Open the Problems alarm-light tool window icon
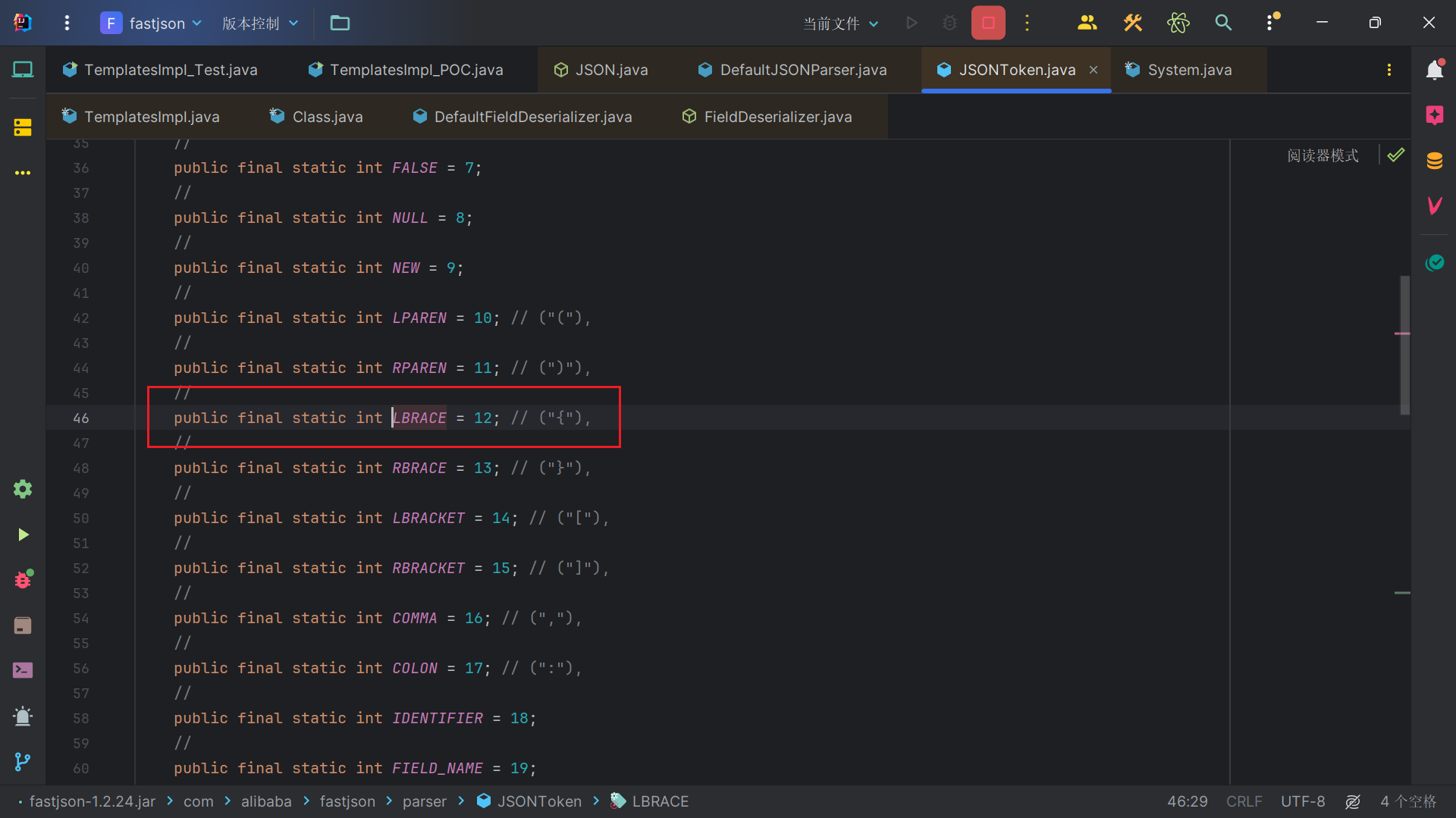 tap(23, 716)
